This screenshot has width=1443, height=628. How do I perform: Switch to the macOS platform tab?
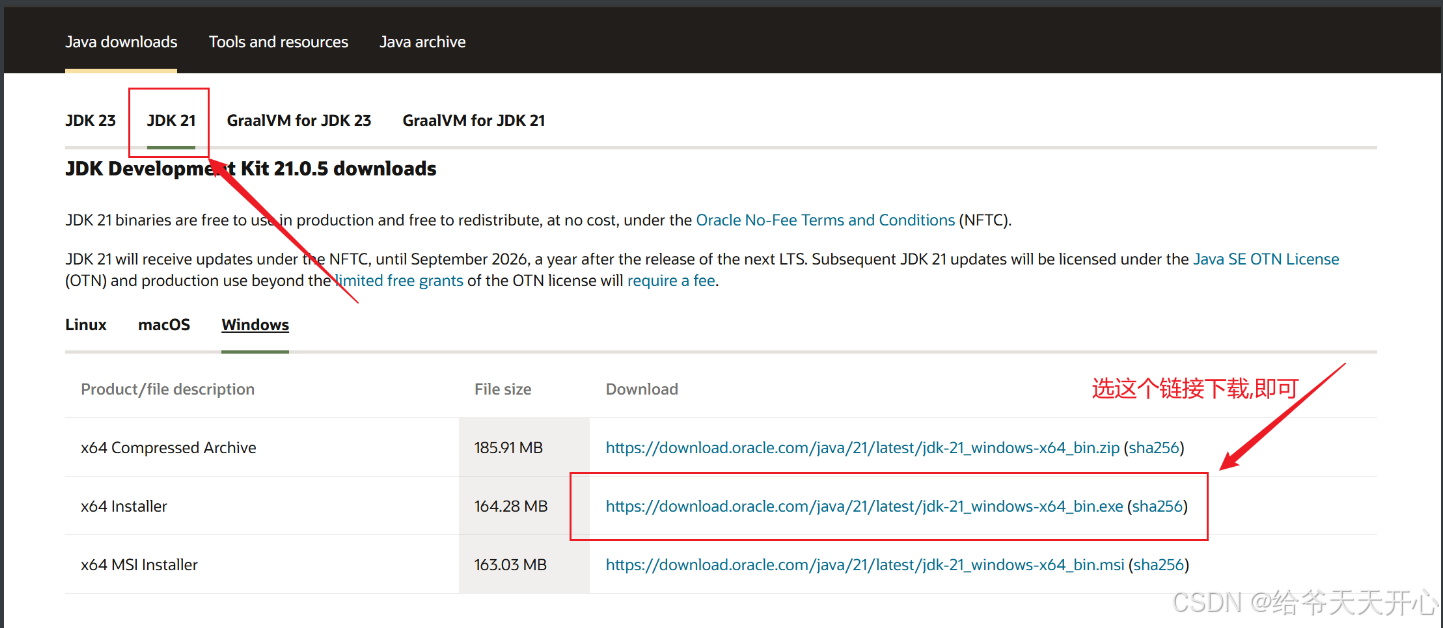[x=164, y=325]
